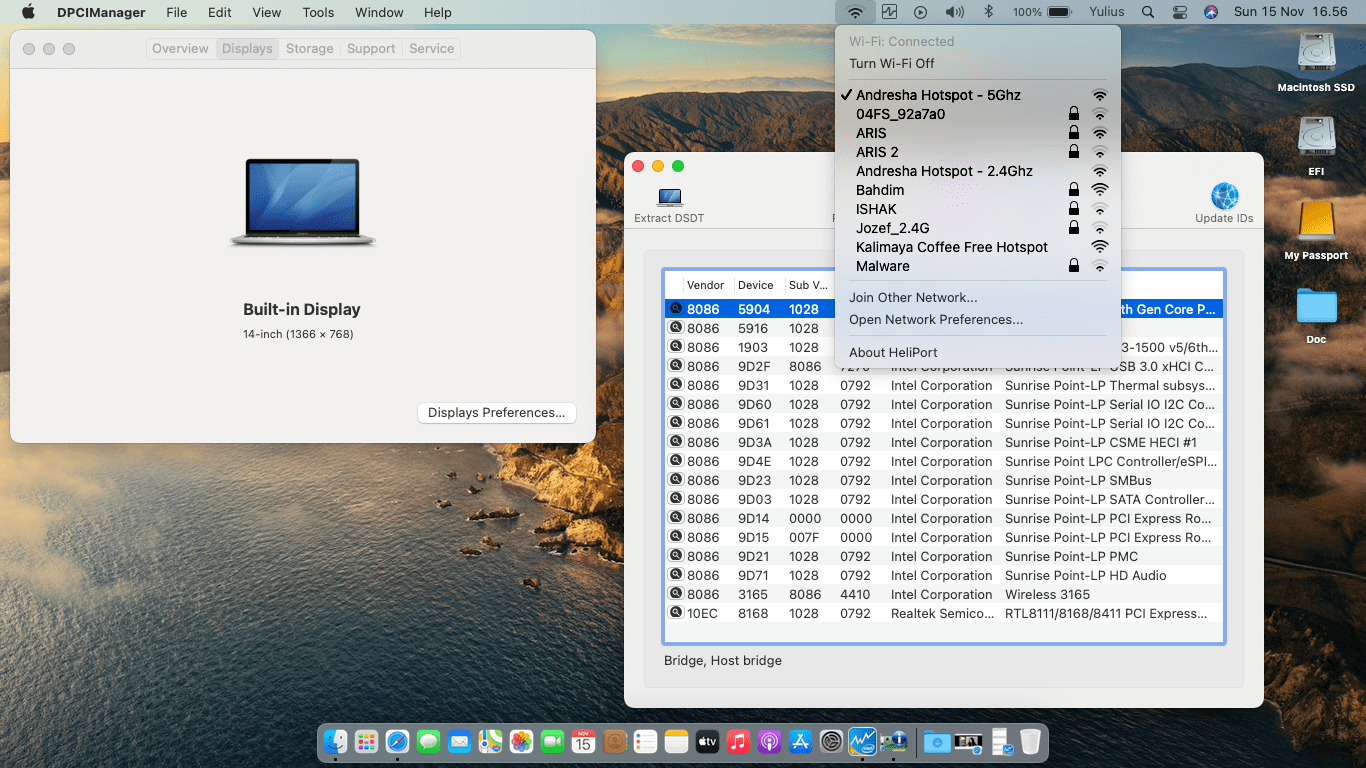This screenshot has width=1366, height=768.
Task: Select Andresha Hotspot - 2.4Ghz network
Action: pyautogui.click(x=944, y=171)
